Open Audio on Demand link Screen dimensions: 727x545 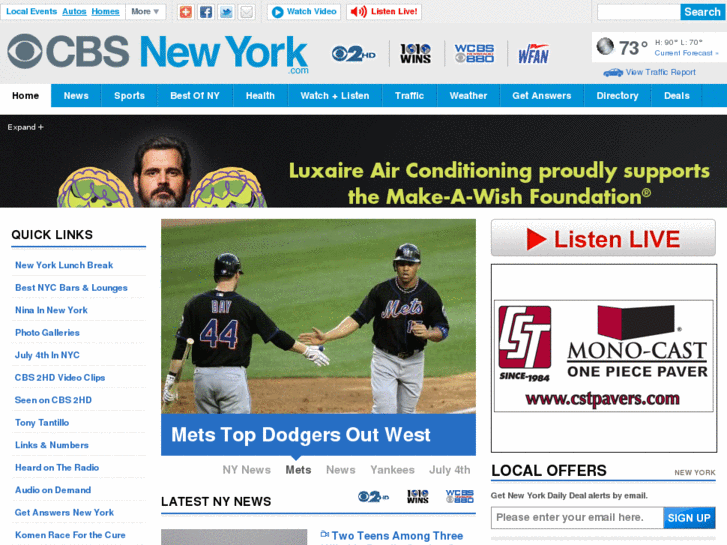point(53,490)
